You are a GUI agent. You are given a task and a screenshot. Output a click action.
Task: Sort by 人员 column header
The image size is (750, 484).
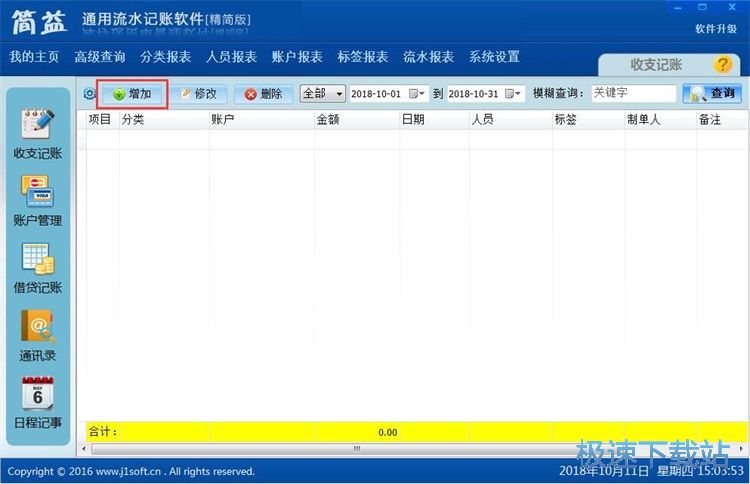click(511, 120)
